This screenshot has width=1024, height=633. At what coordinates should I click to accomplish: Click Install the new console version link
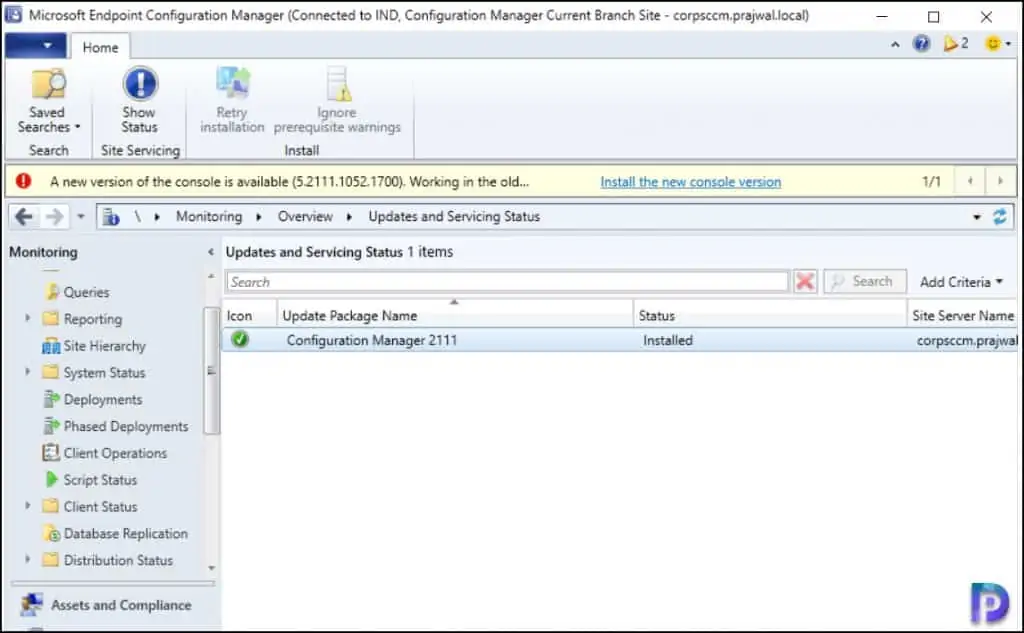pyautogui.click(x=690, y=182)
